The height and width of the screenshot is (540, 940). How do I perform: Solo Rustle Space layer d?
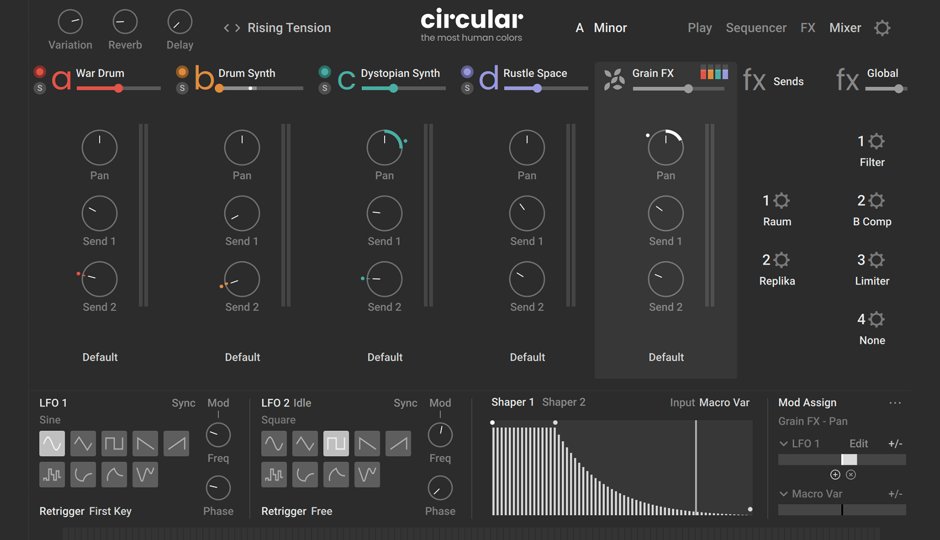(467, 88)
